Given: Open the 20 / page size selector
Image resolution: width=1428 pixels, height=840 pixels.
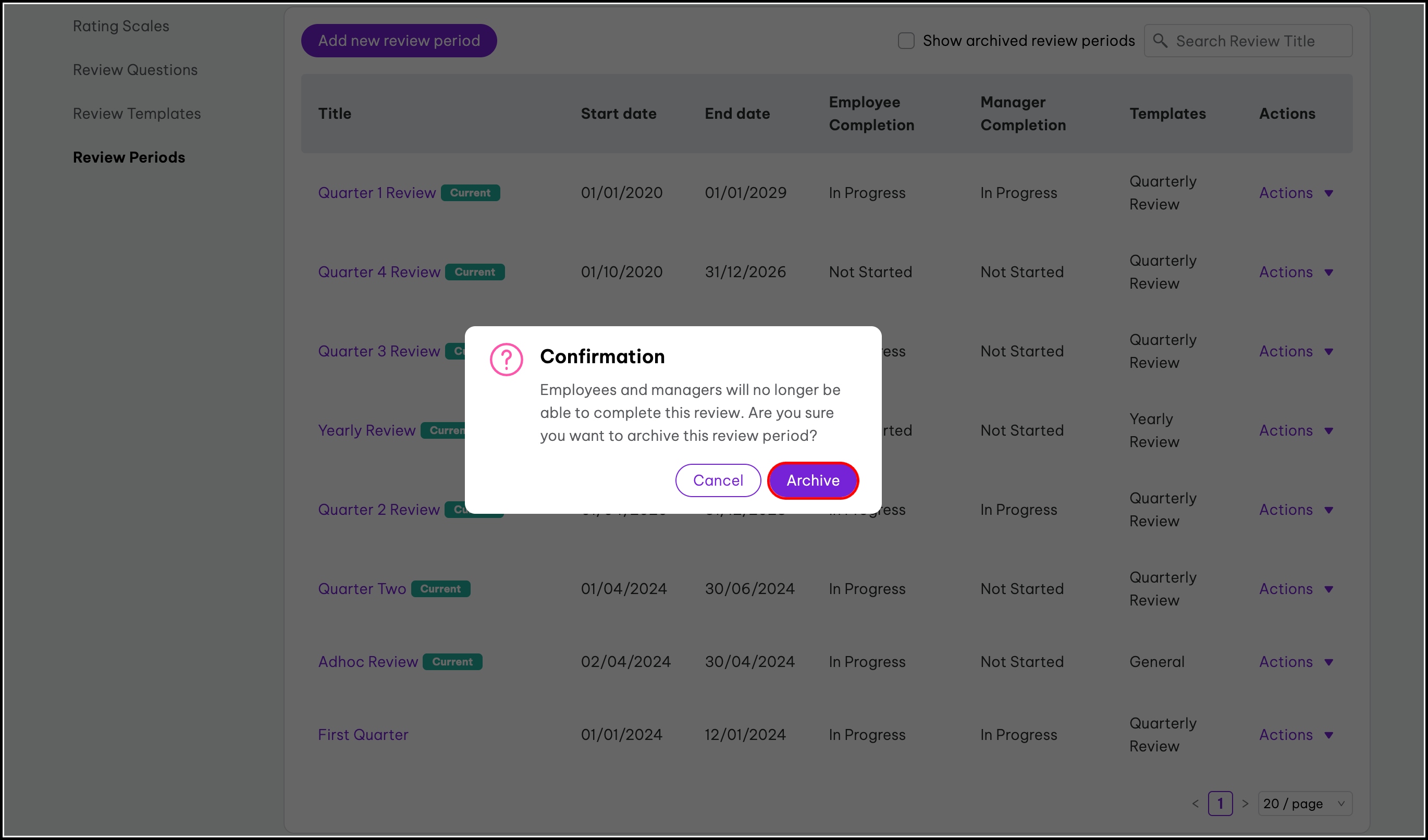Looking at the screenshot, I should tap(1304, 803).
